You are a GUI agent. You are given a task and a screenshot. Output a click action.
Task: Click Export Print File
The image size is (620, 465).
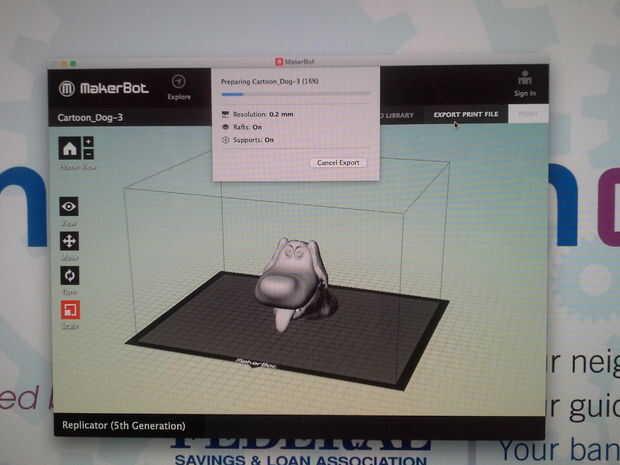point(466,115)
